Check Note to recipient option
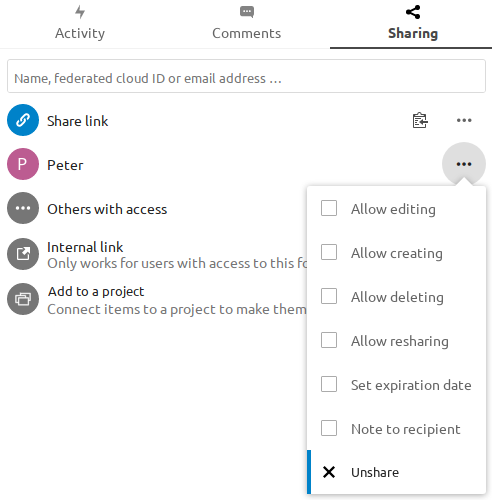This screenshot has width=492, height=500. pyautogui.click(x=329, y=428)
